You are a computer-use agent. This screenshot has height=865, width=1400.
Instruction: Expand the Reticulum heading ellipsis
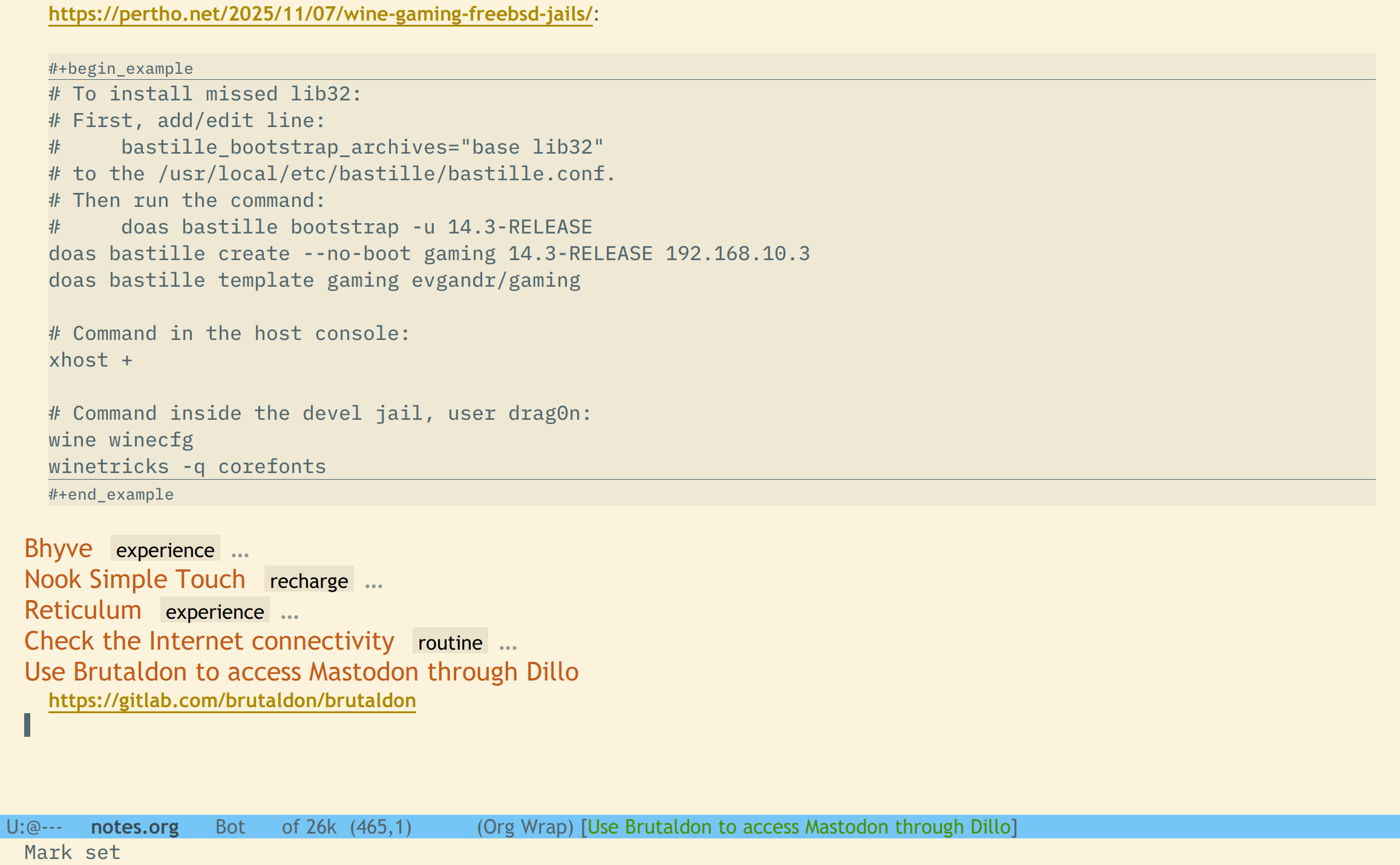click(x=290, y=613)
